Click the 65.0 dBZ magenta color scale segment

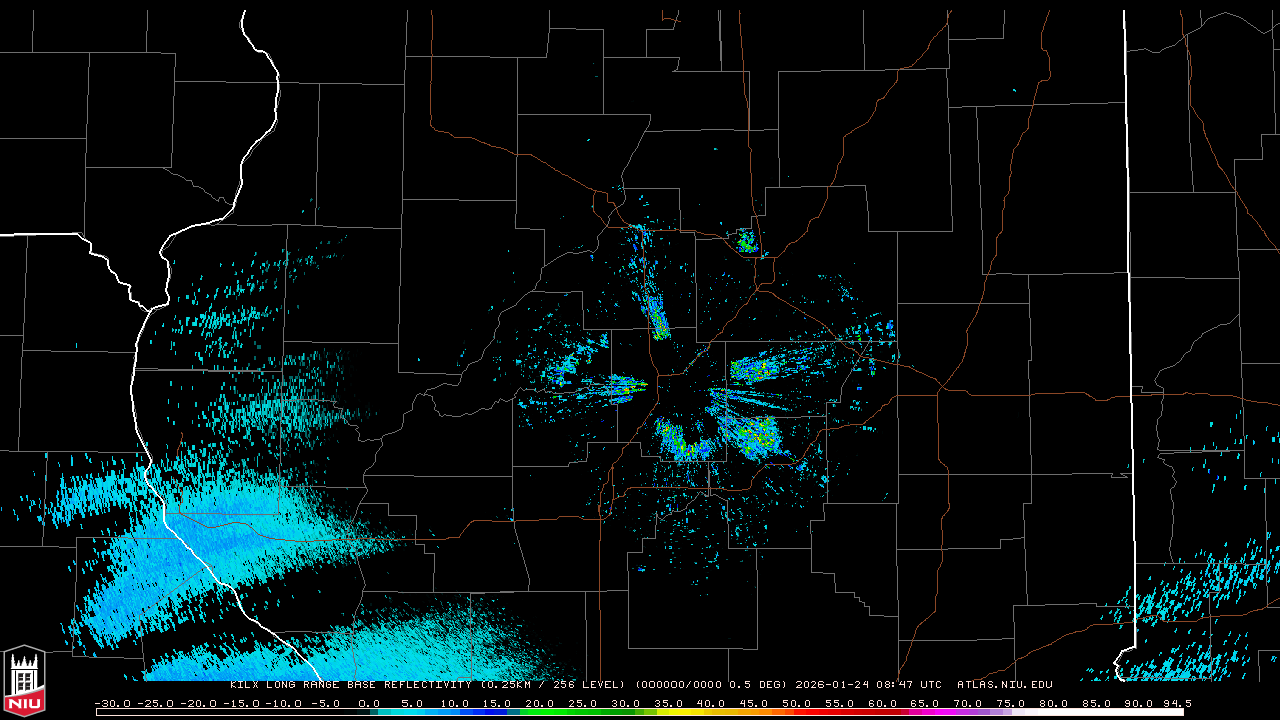point(926,712)
